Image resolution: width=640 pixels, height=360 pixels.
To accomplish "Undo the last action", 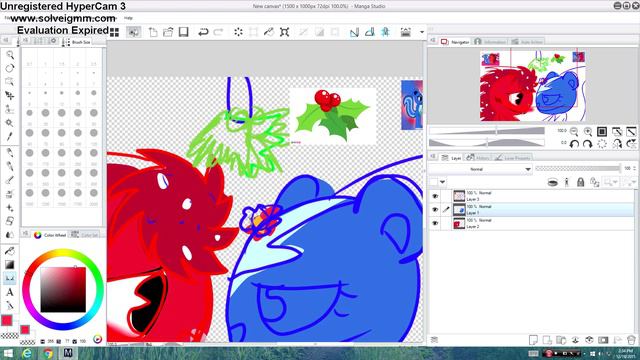I will [x=203, y=32].
